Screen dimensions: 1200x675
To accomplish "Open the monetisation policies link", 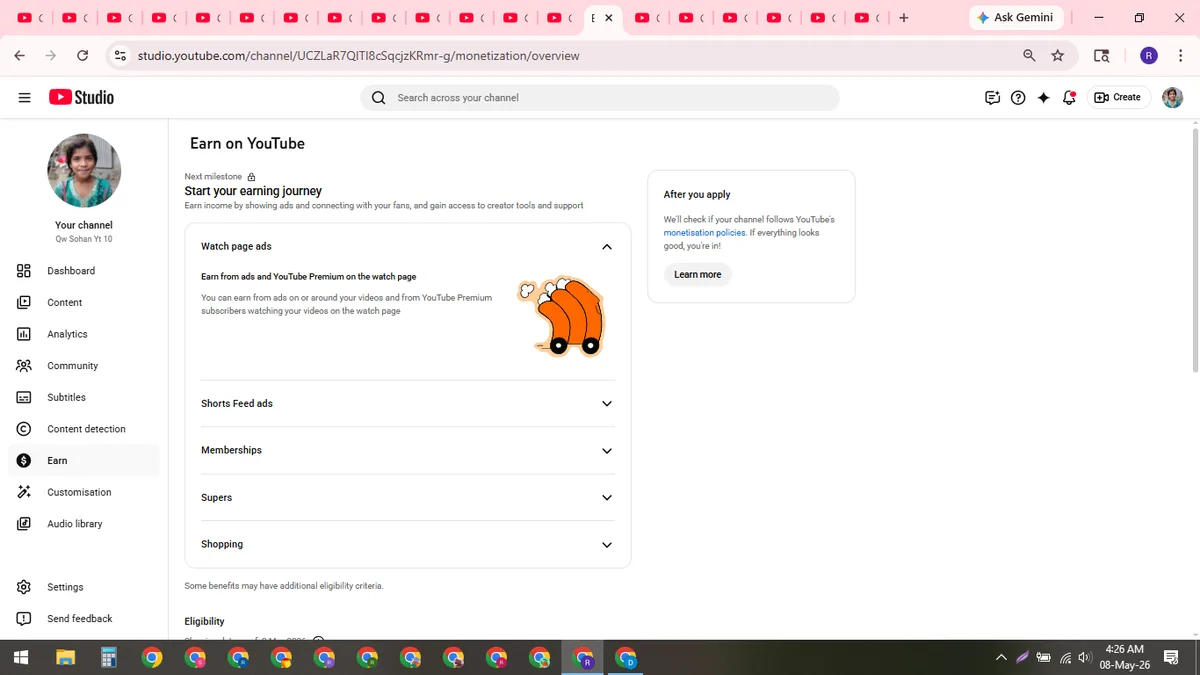I will [704, 232].
